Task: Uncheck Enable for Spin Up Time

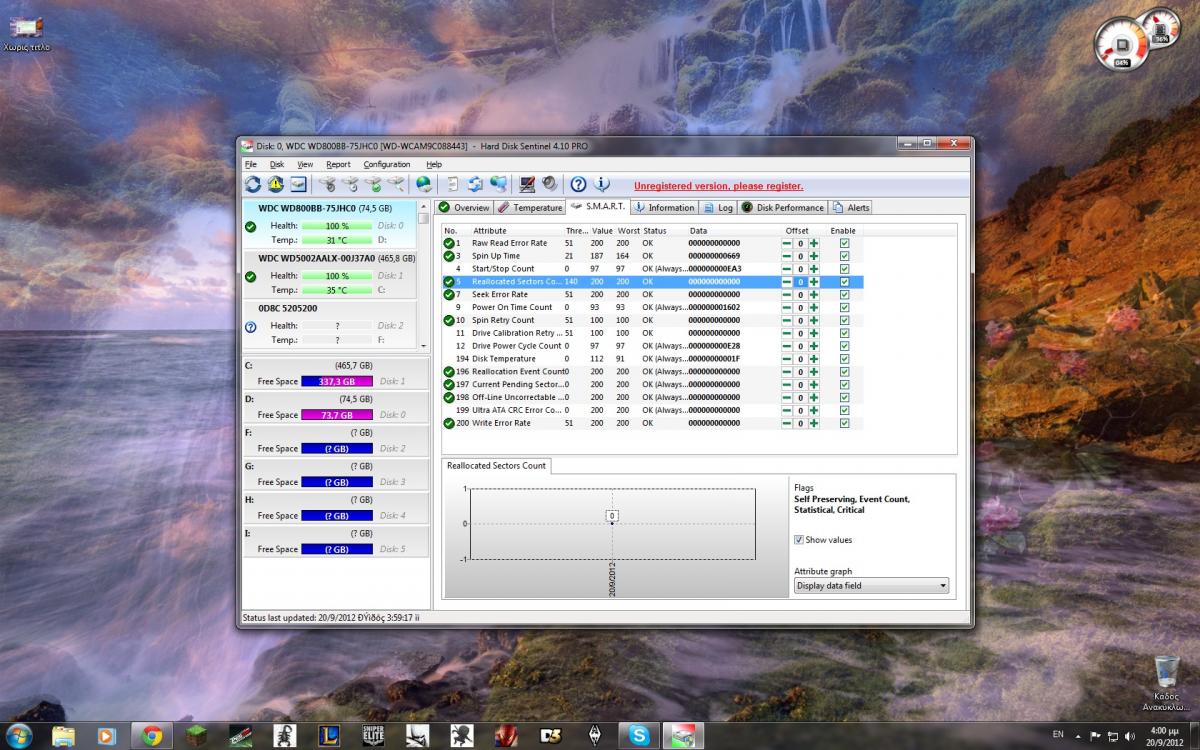Action: coord(844,256)
